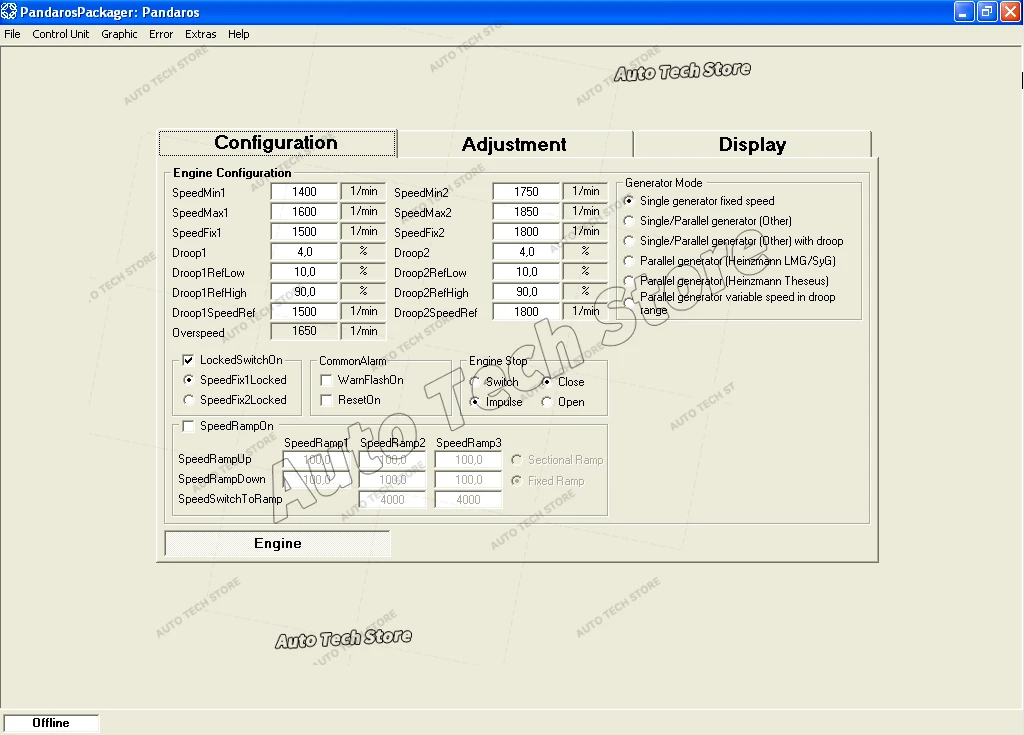Select the SpeedFix2Locked option
The width and height of the screenshot is (1024, 735).
pyautogui.click(x=189, y=400)
